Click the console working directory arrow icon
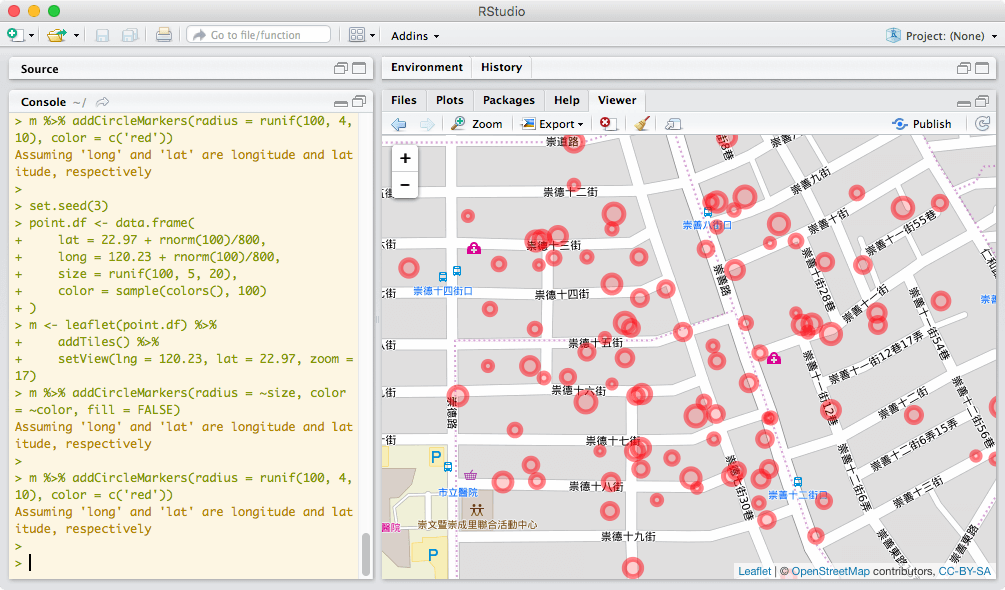 [x=102, y=102]
